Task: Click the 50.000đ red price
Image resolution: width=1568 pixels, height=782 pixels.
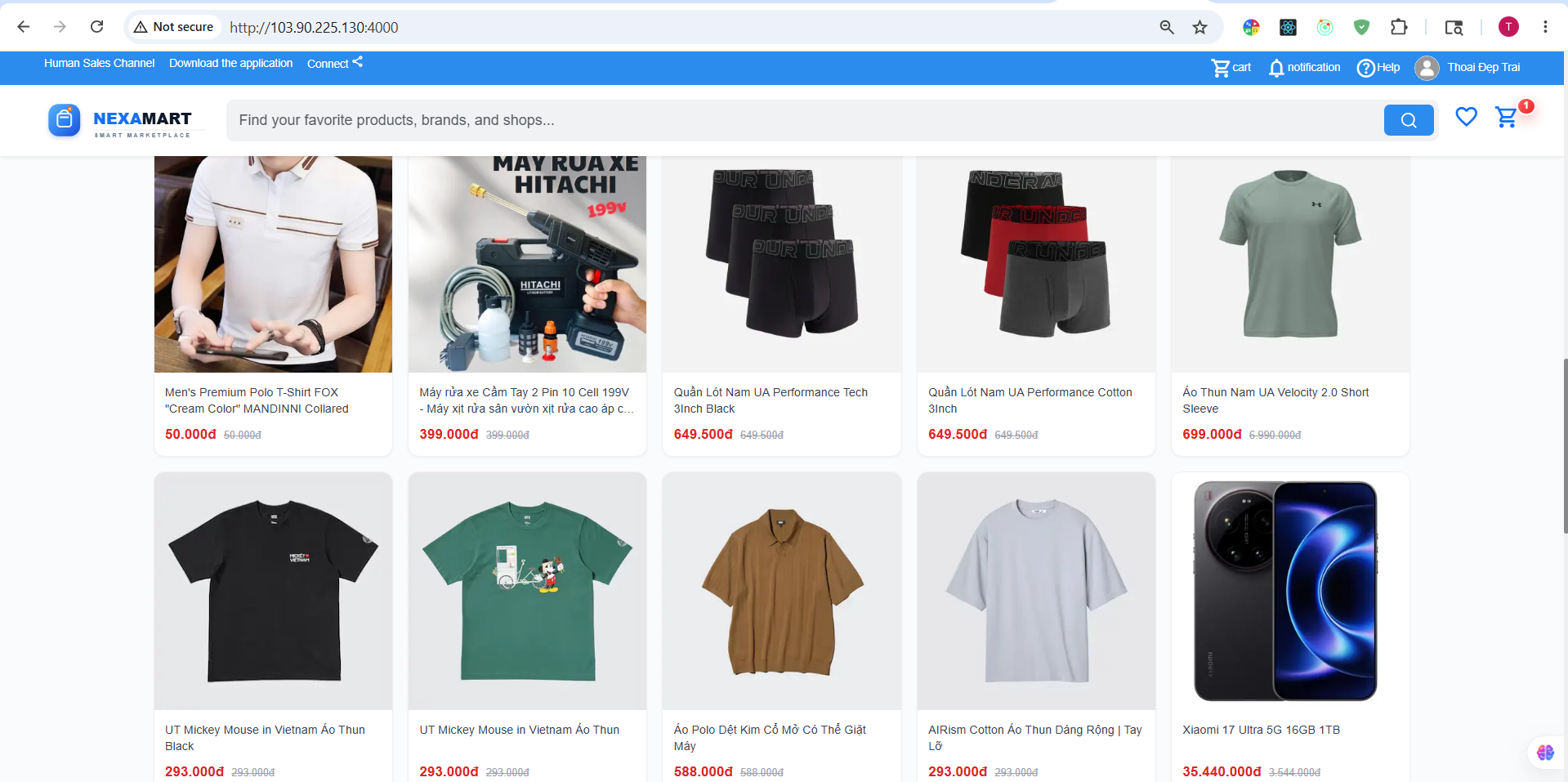Action: [190, 434]
